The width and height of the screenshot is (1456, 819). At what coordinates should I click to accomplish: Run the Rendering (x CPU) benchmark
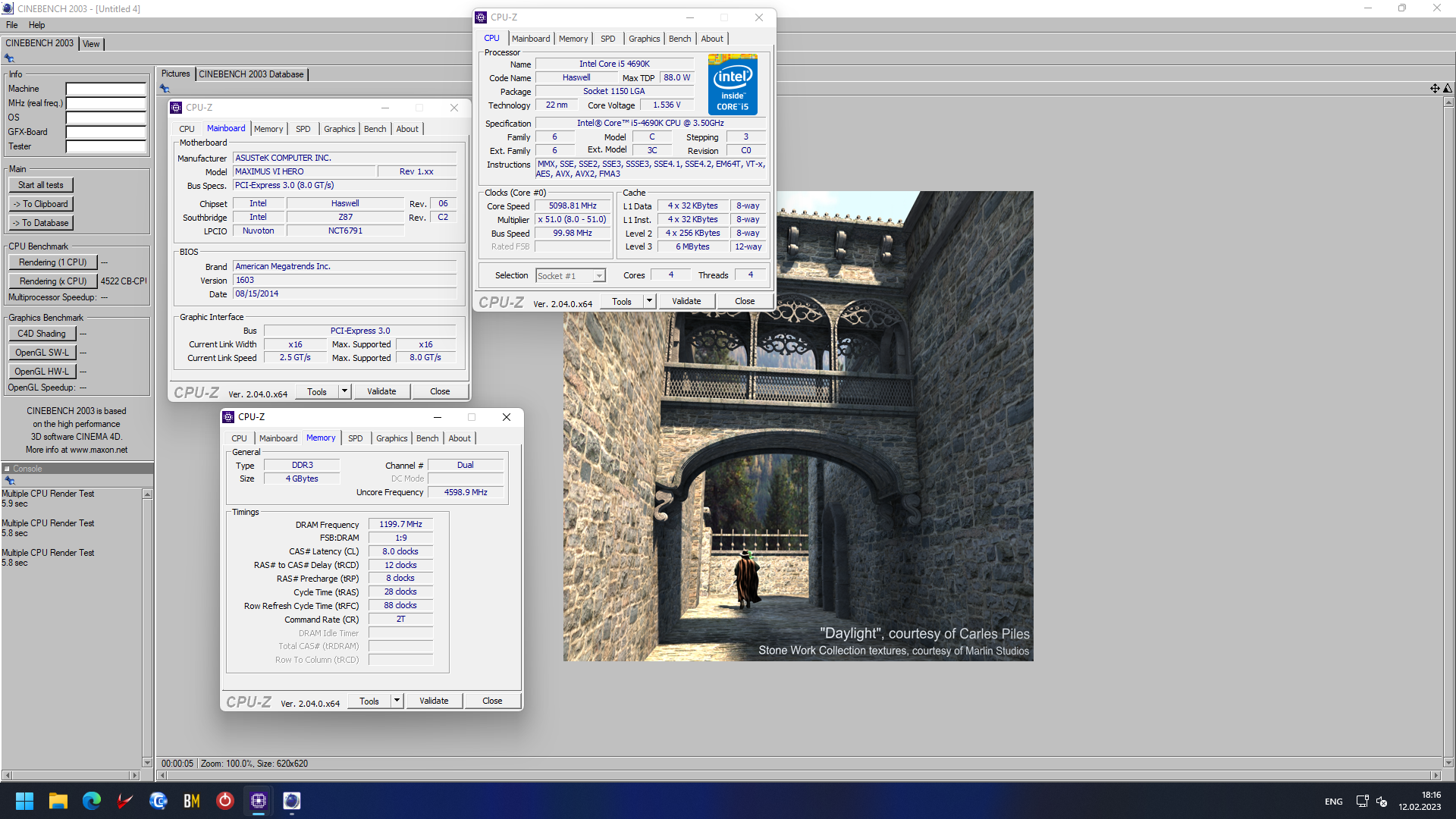tap(53, 281)
